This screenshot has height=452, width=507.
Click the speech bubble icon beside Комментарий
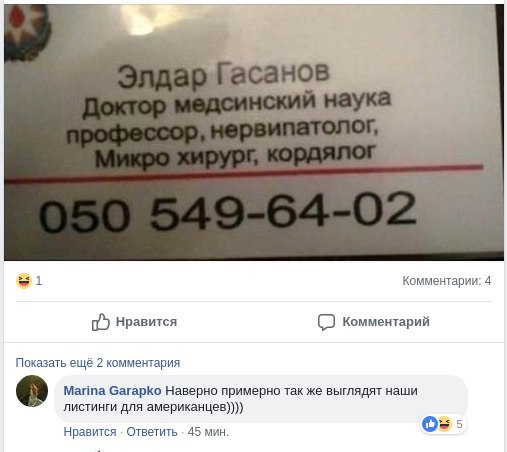pyautogui.click(x=326, y=322)
